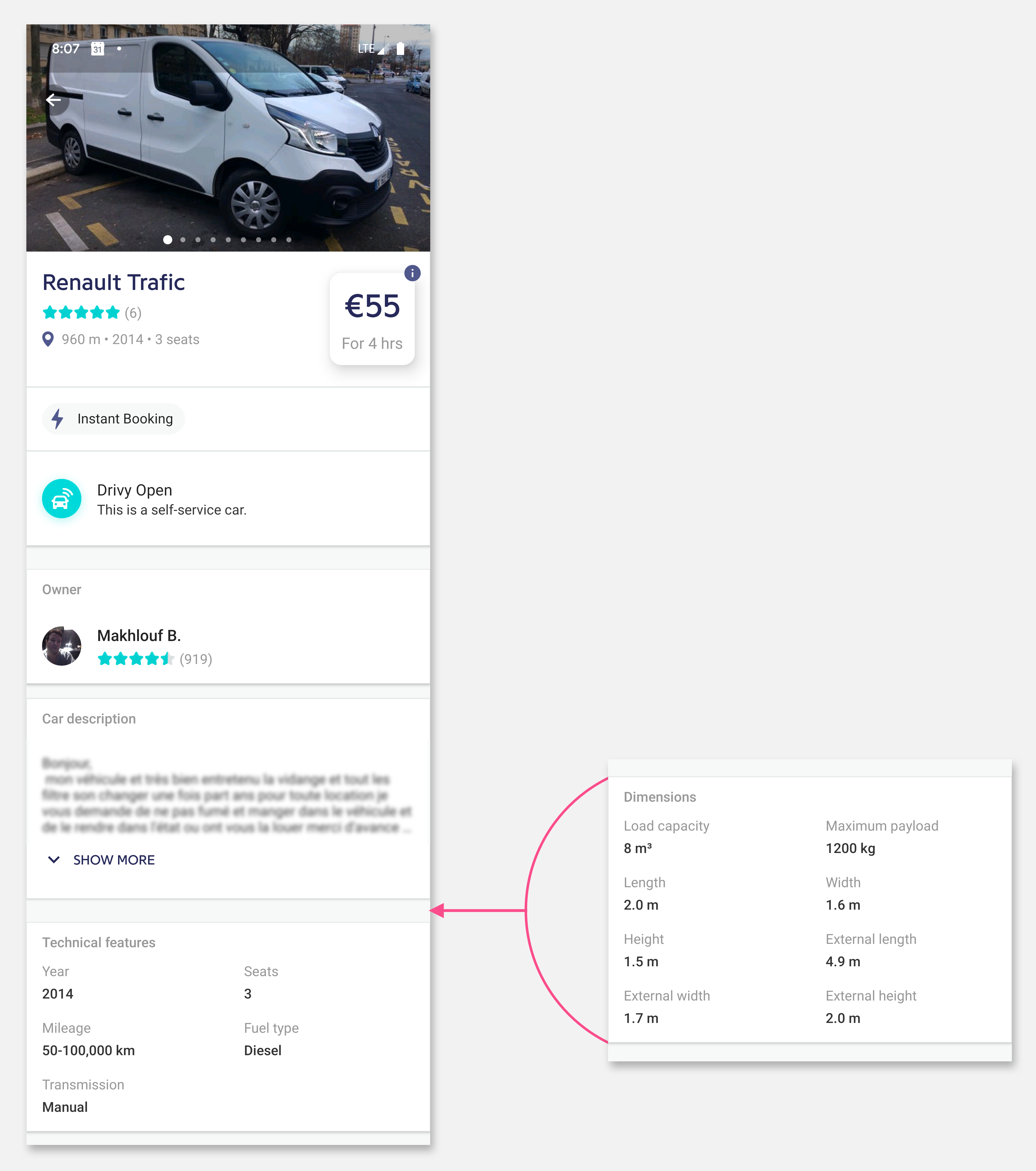Jump to second photo carousel dot
The height and width of the screenshot is (1171, 1036).
tap(183, 240)
